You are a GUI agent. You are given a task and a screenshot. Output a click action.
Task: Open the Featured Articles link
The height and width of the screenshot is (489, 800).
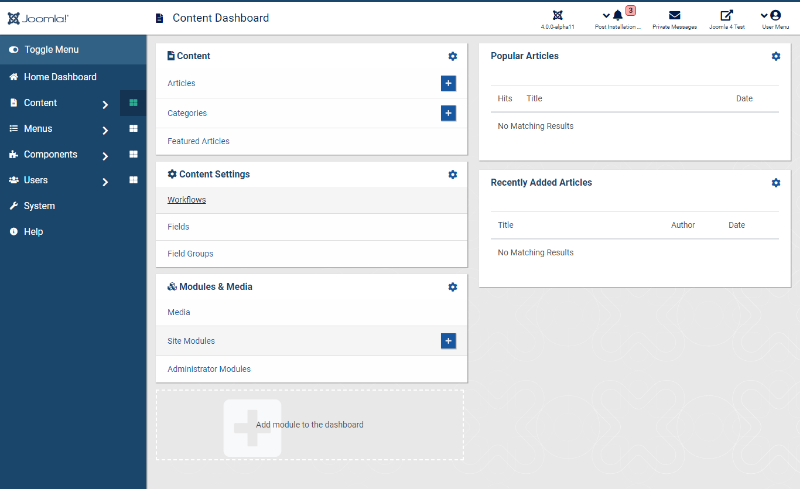click(x=198, y=141)
